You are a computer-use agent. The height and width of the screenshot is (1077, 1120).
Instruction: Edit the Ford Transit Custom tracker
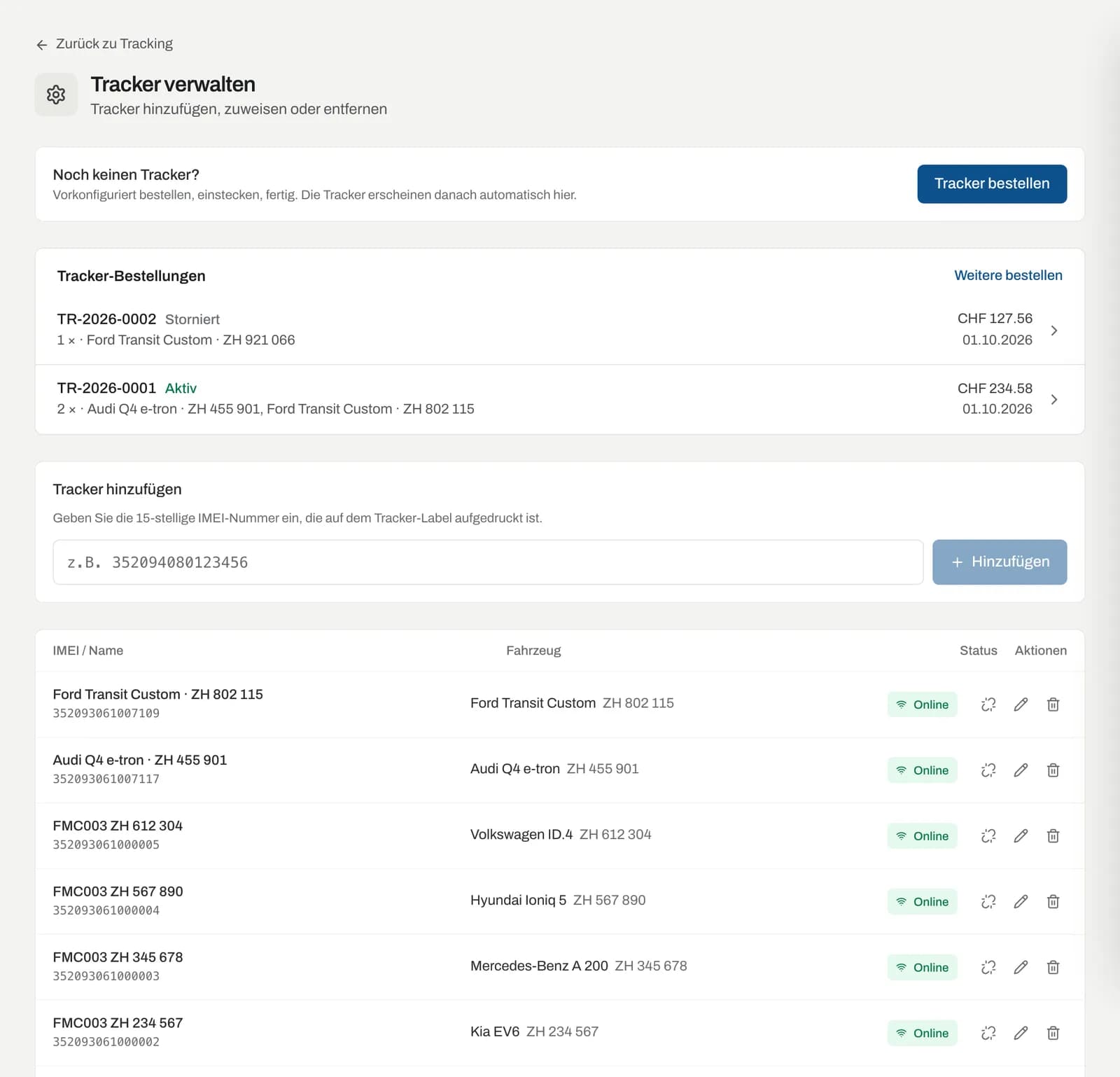1021,704
